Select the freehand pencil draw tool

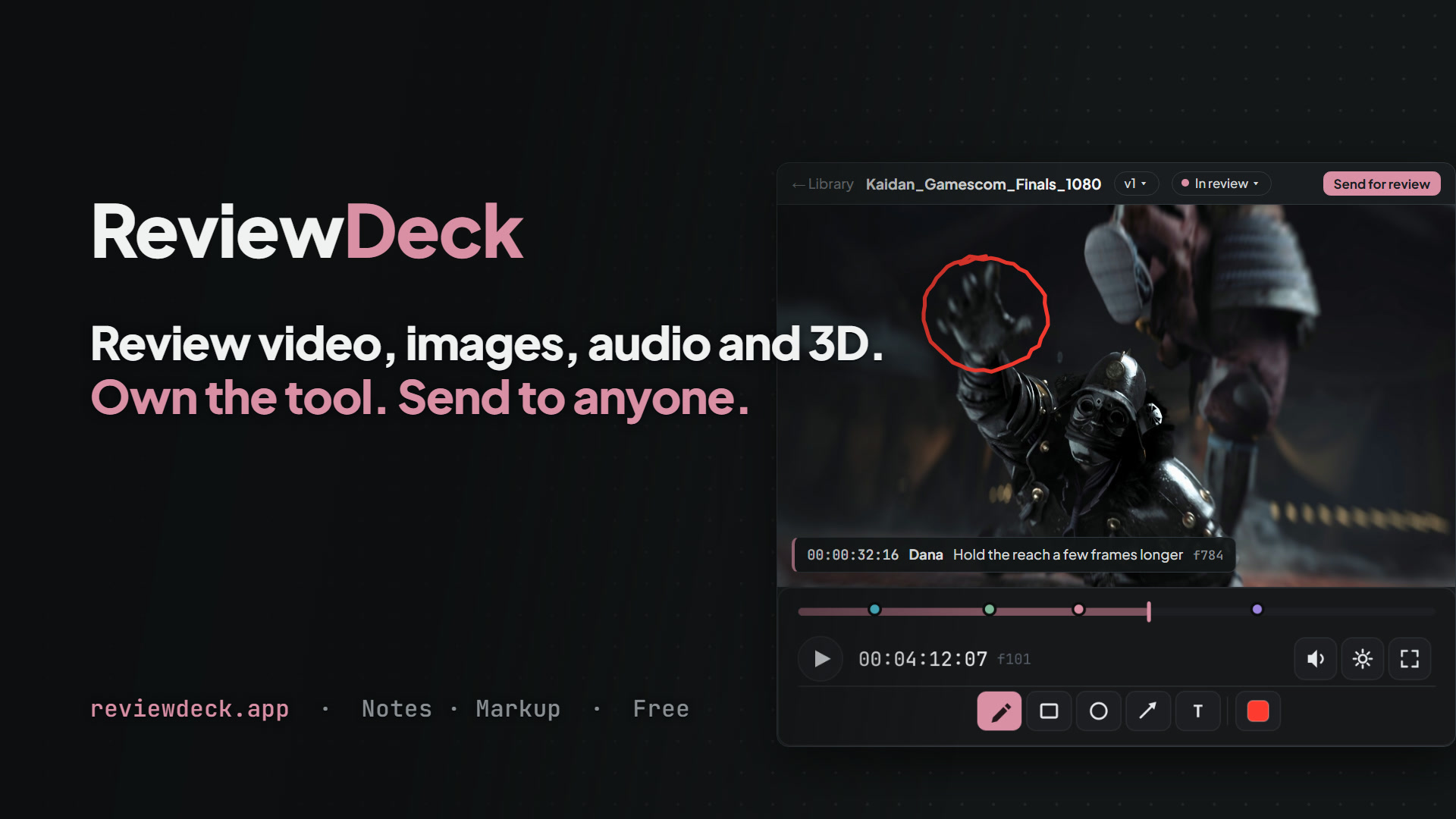click(999, 711)
